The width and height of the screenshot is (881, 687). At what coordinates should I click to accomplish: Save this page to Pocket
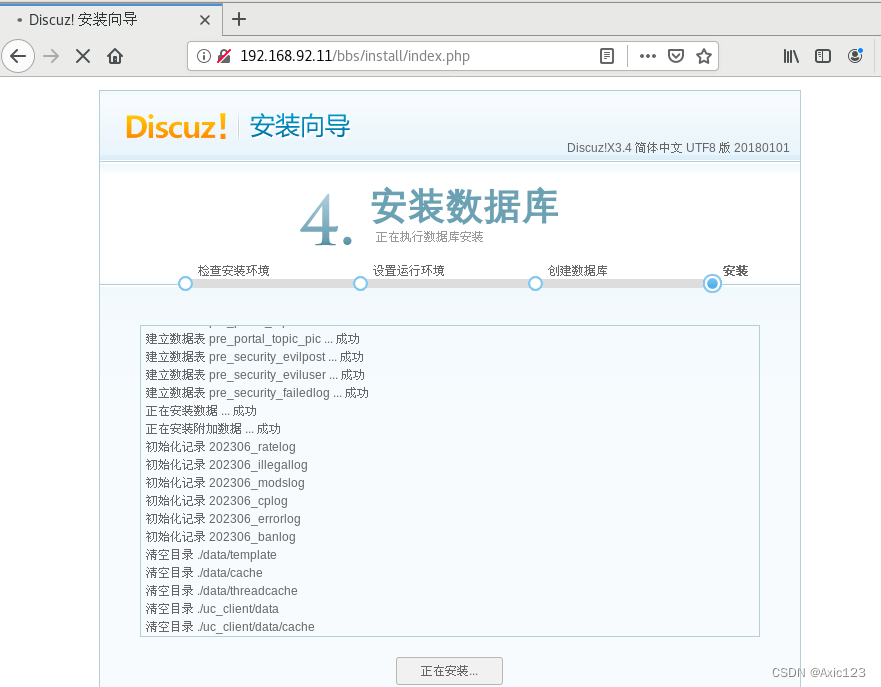tap(677, 56)
